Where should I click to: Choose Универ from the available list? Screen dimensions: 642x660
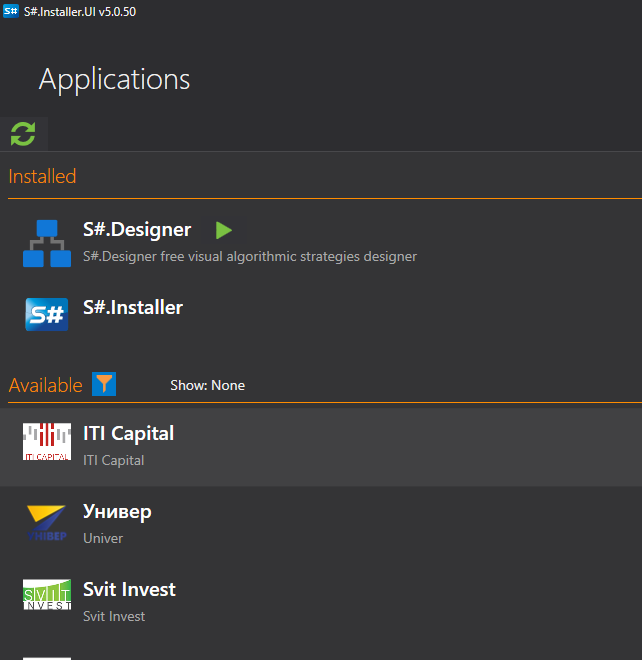coord(117,512)
